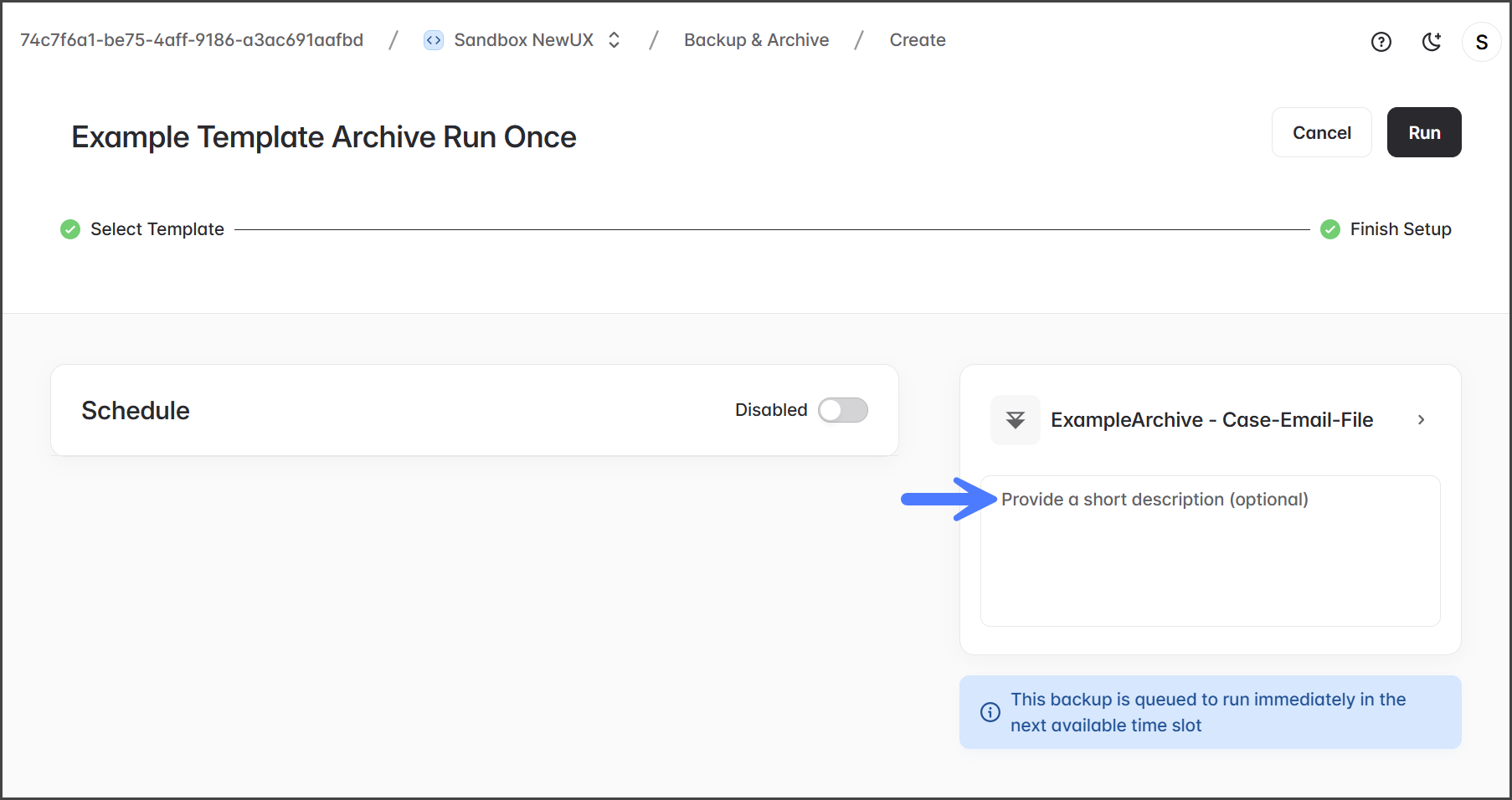Click the Sandbox NewUX code icon
Screen dimensions: 1512x800
[x=434, y=40]
